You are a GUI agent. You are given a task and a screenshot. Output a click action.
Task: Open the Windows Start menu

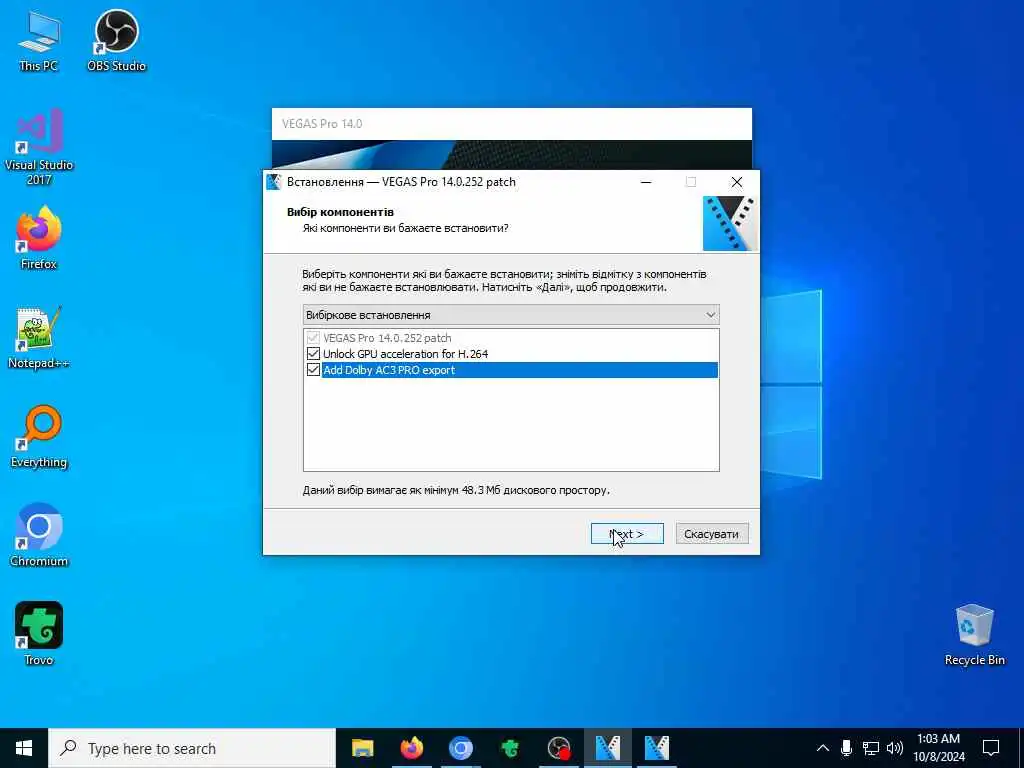coord(24,748)
